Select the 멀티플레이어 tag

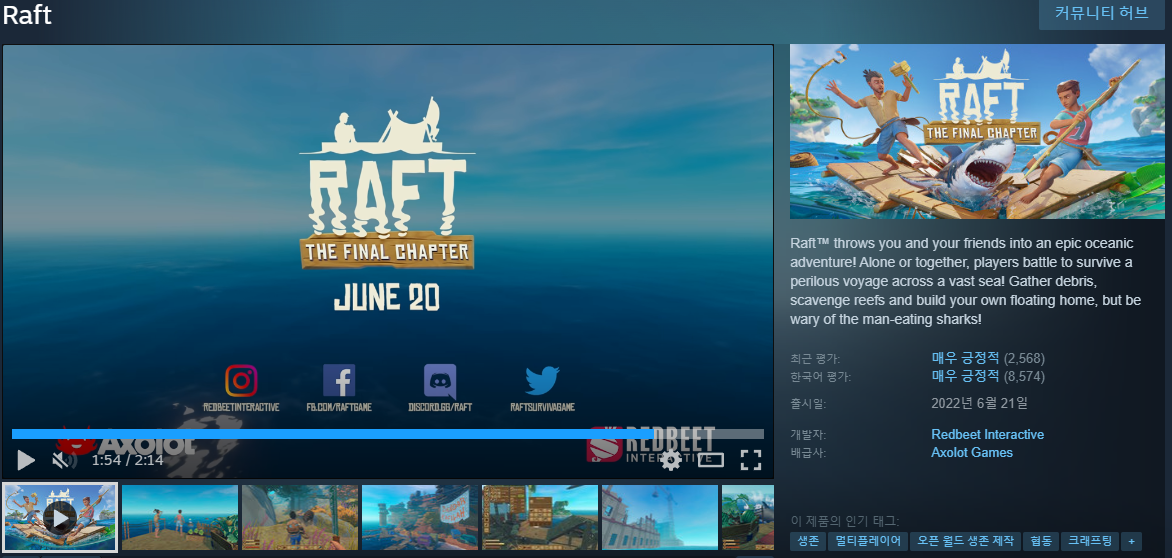[867, 541]
